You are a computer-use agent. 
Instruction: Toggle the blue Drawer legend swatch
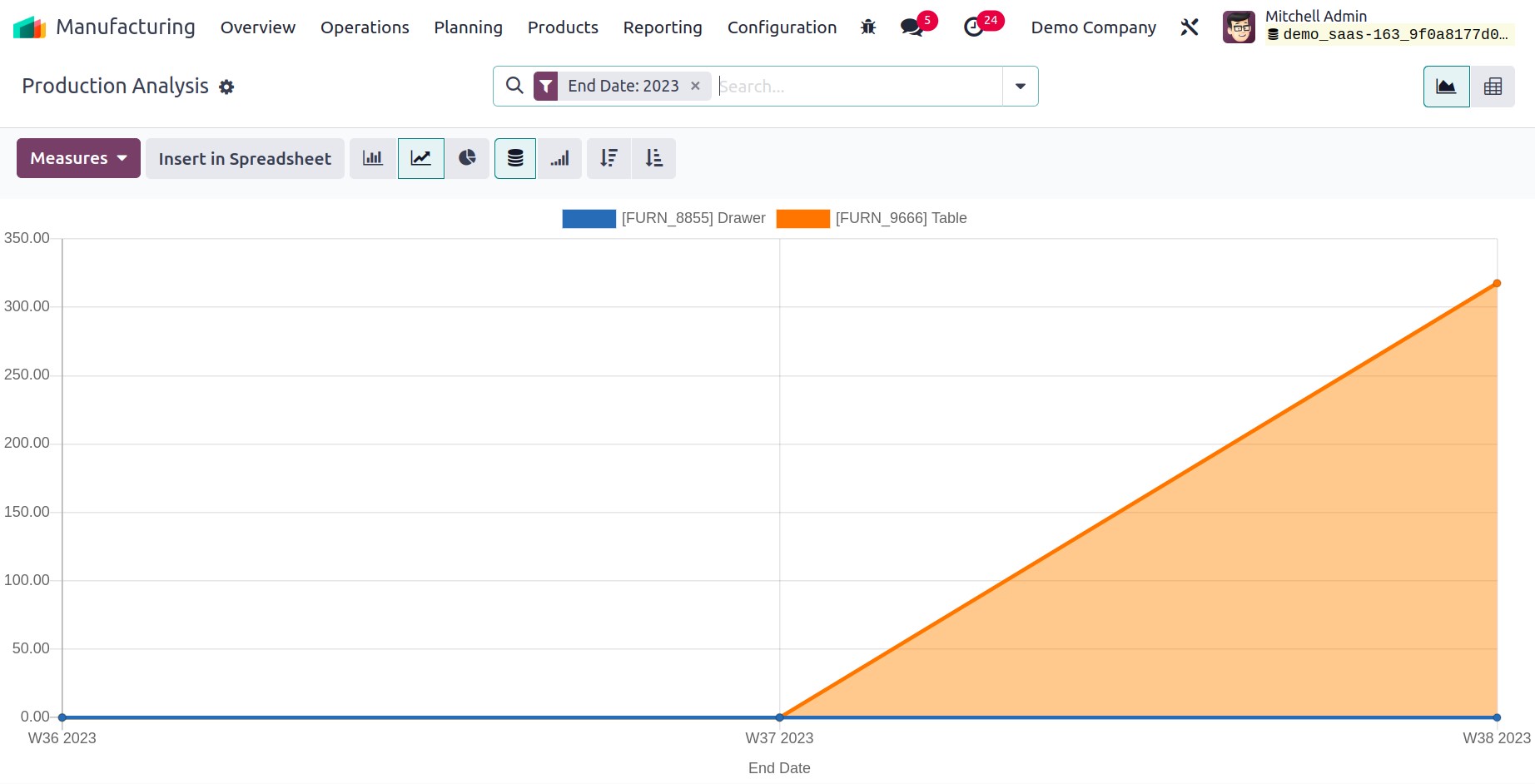tap(589, 218)
